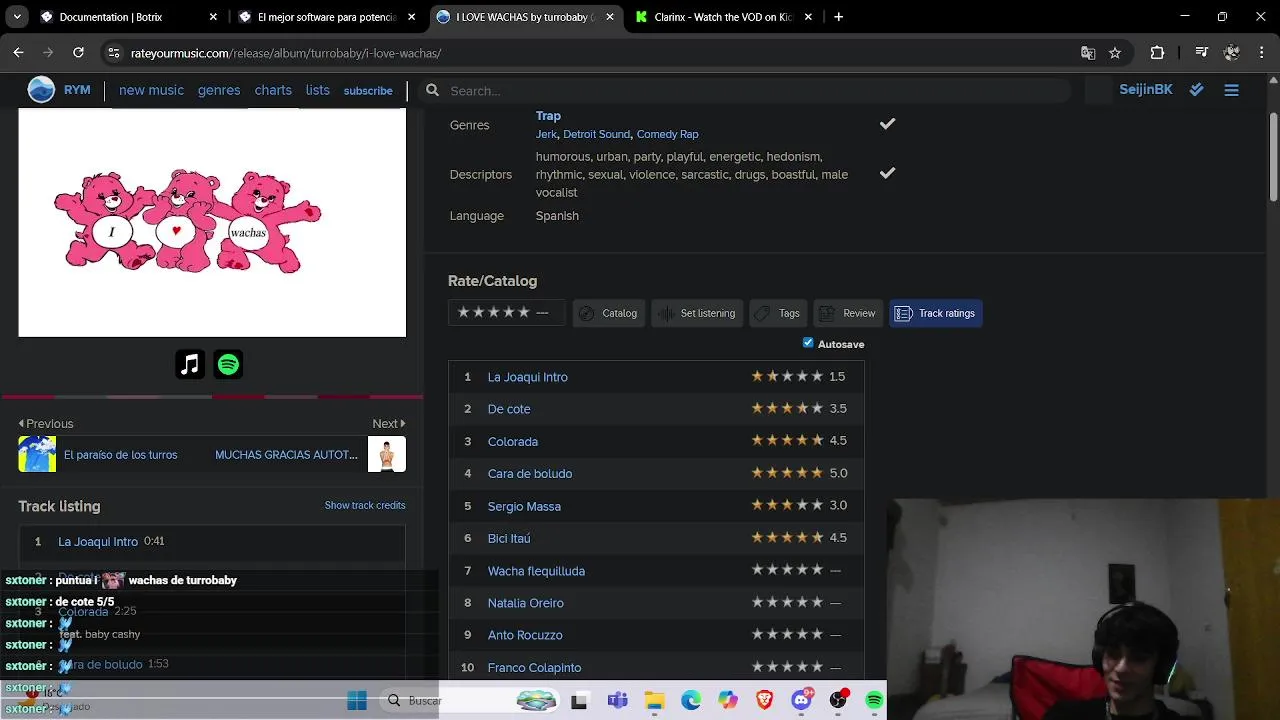Click the I LOVE WACHAS album cover
Screen dimensions: 1280x720
click(212, 222)
